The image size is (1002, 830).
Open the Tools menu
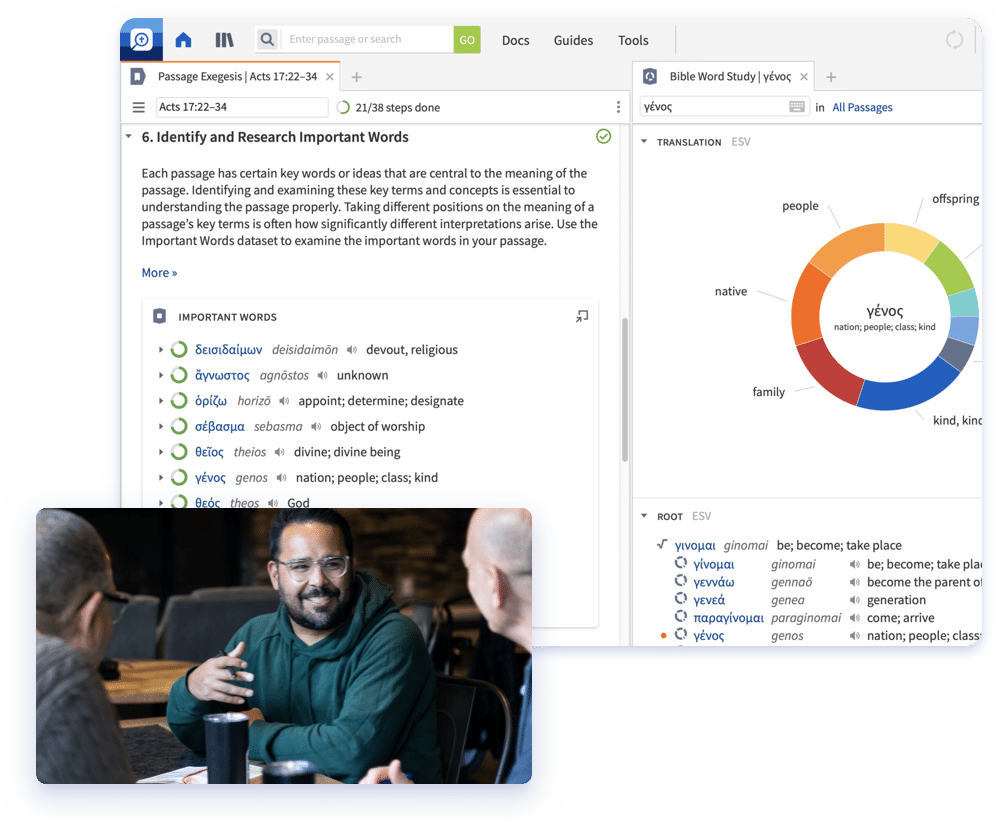[x=633, y=40]
